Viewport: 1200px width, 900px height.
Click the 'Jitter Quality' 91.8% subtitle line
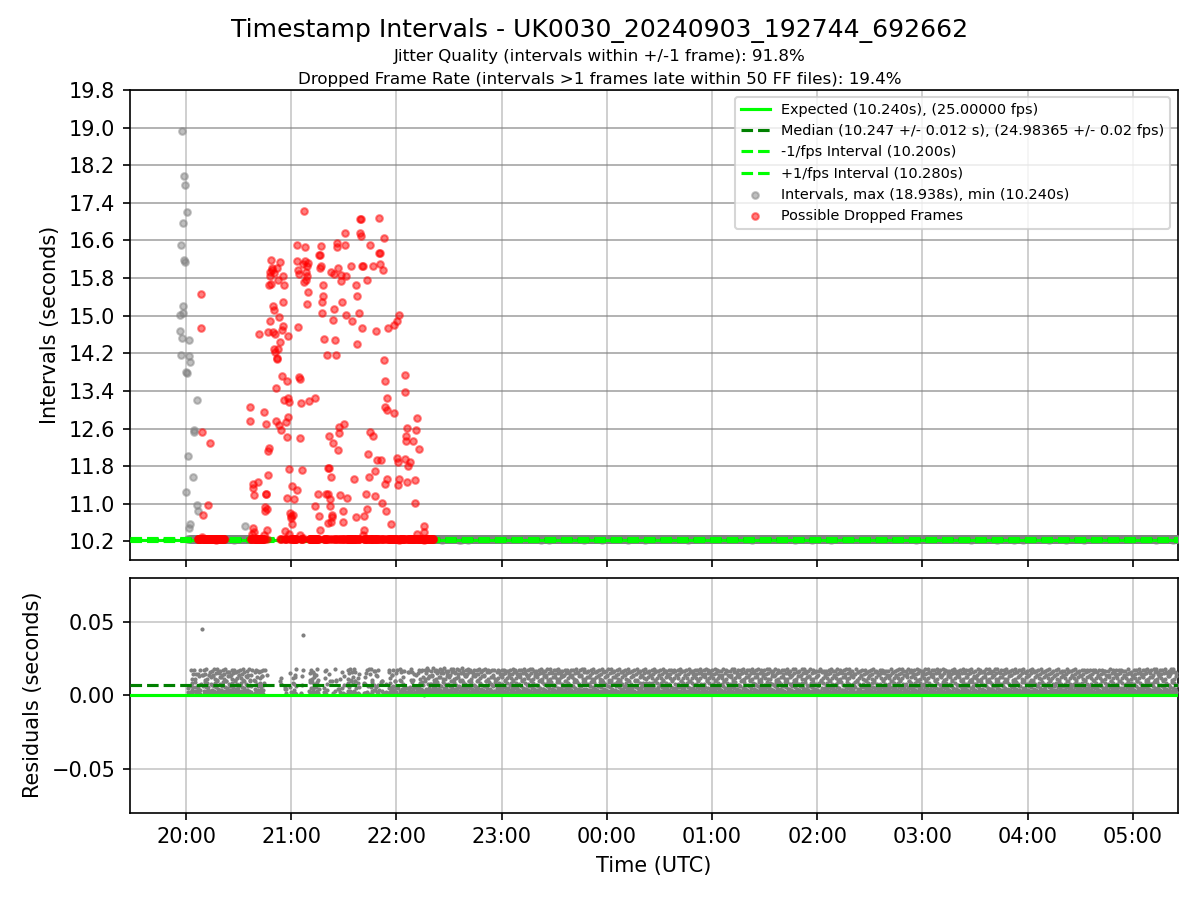[599, 56]
